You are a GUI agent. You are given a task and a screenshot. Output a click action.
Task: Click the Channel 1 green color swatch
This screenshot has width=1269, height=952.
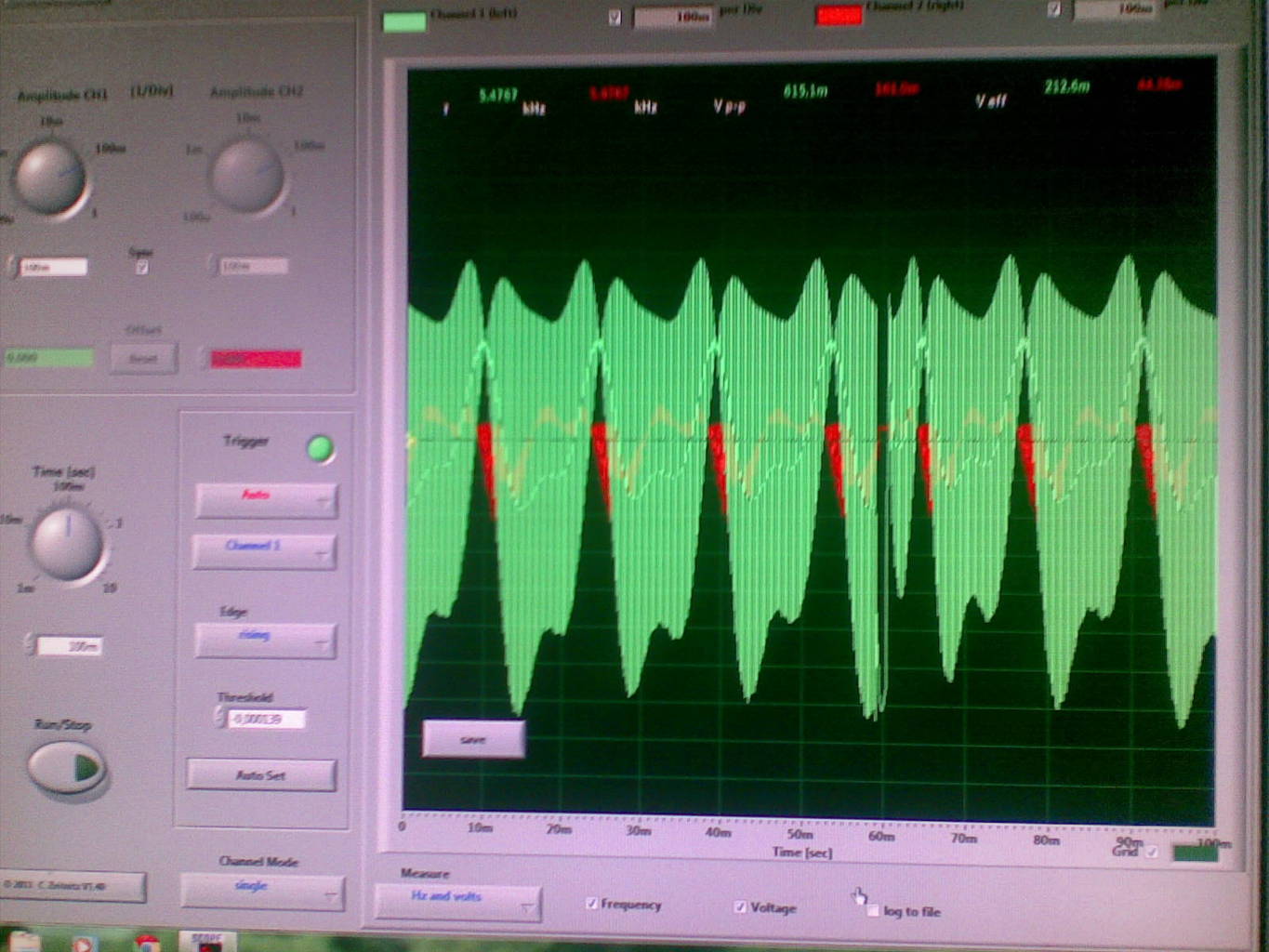tap(404, 20)
